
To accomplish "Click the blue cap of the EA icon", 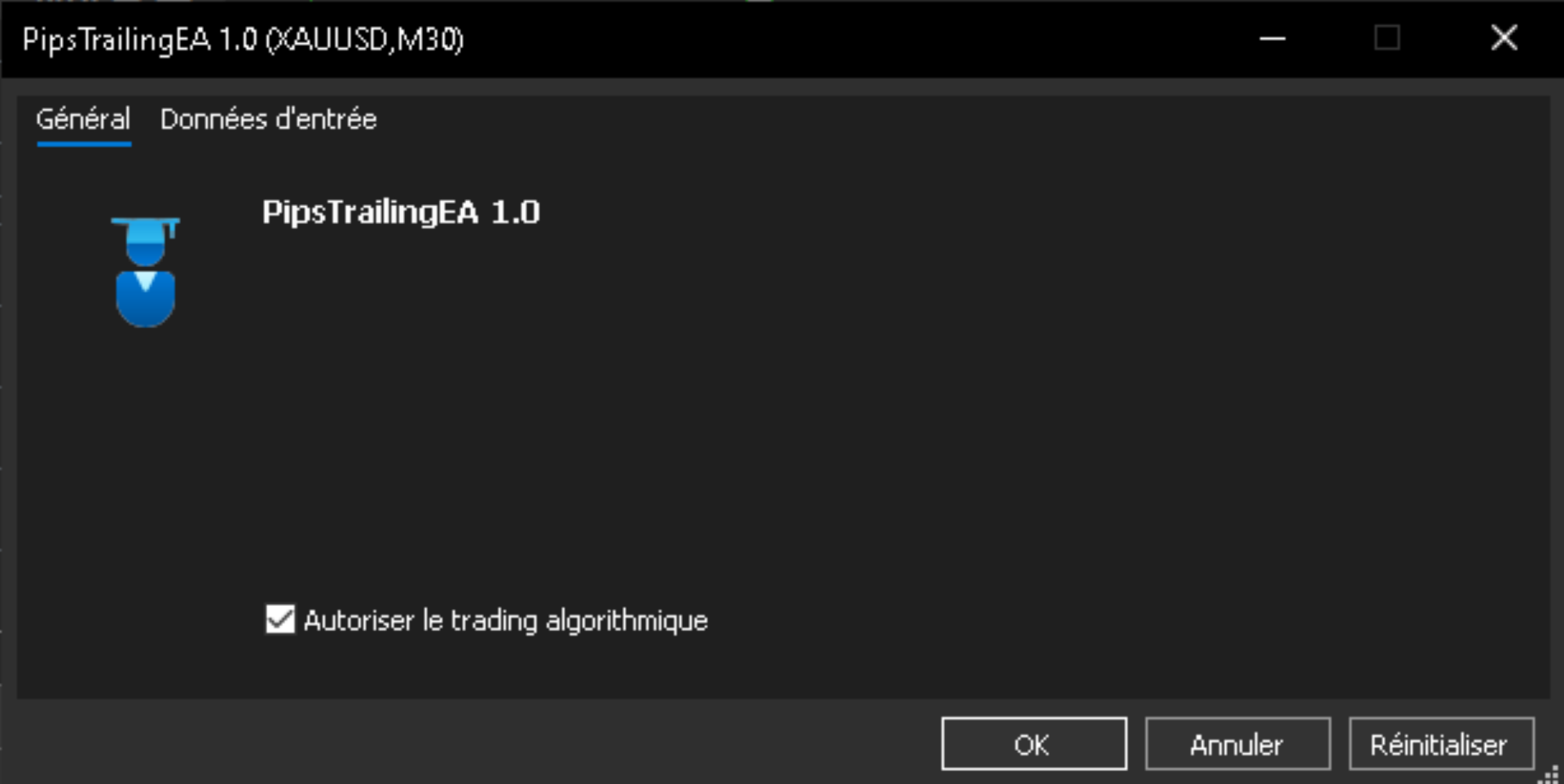I will (x=145, y=241).
